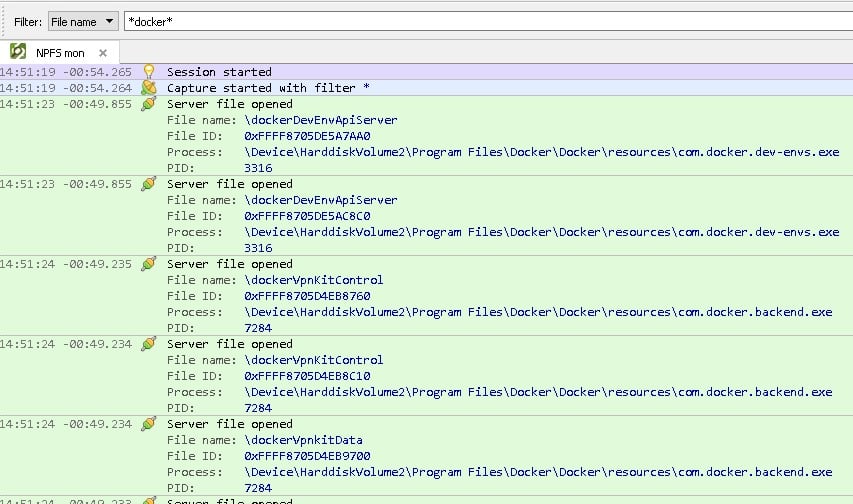
Task: Close the NPFS mon tab
Action: coord(103,52)
